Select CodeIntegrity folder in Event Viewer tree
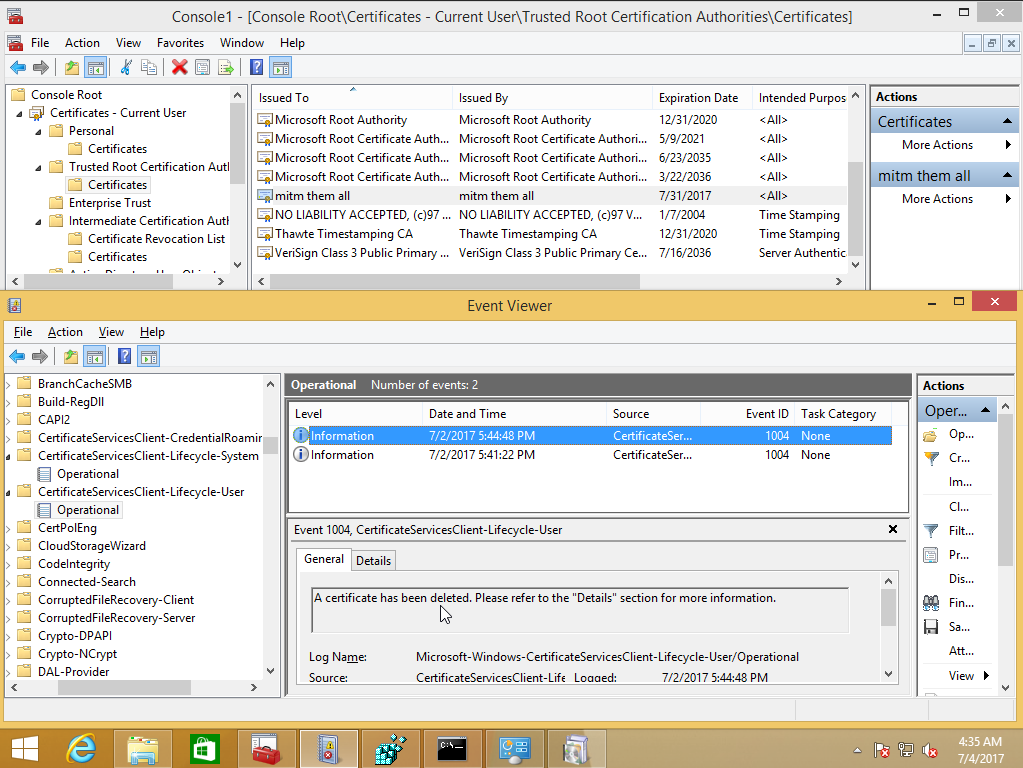Image resolution: width=1023 pixels, height=768 pixels. point(74,564)
